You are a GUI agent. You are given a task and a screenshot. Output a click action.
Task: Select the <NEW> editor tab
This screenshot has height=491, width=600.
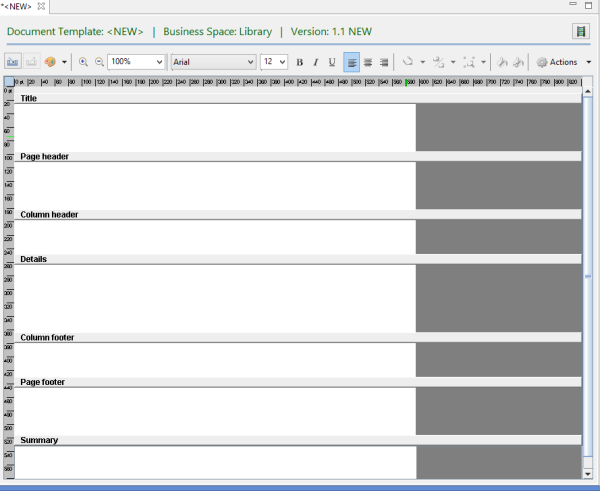17,7
